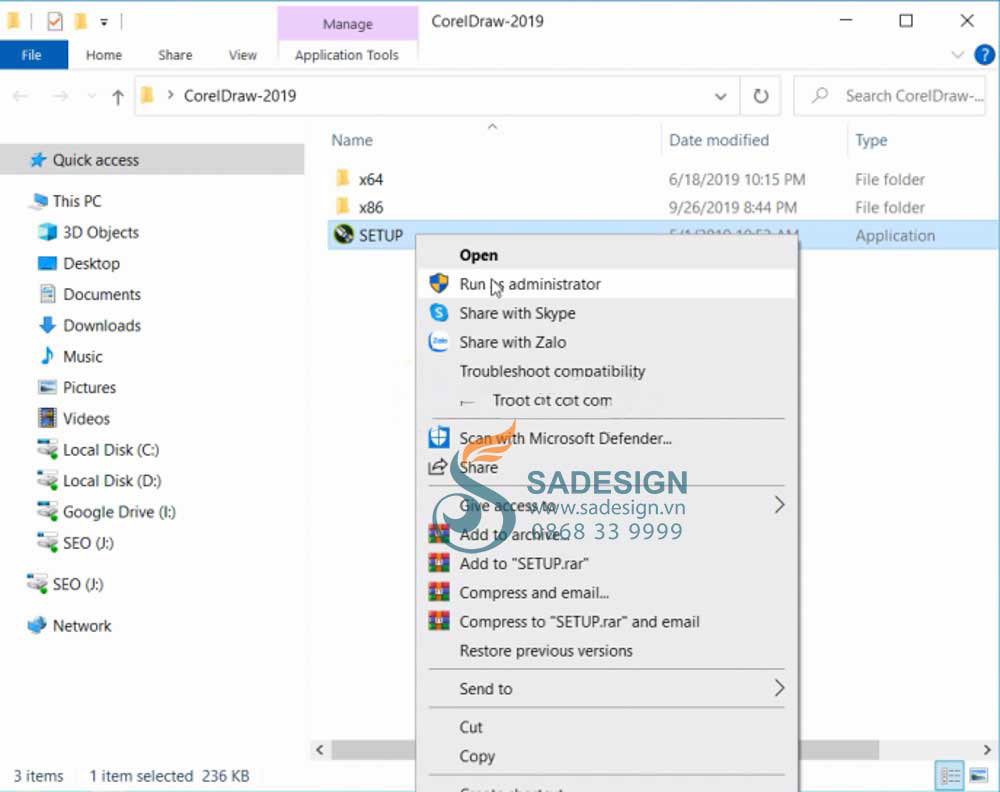
Task: Click the Properties checkmark icon in the title bar
Action: click(x=55, y=22)
